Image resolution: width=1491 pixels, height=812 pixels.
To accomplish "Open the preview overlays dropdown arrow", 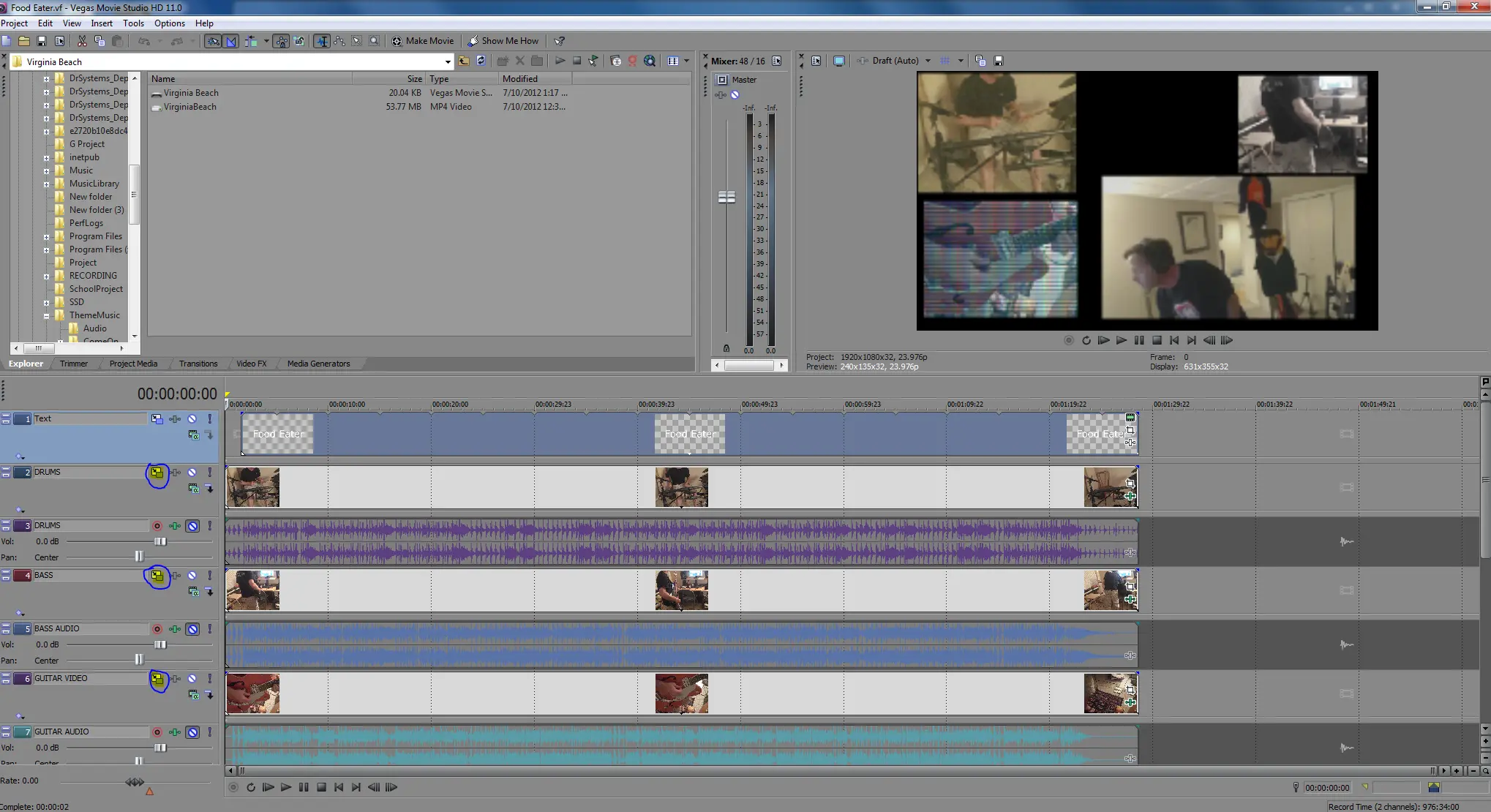I will 961,61.
